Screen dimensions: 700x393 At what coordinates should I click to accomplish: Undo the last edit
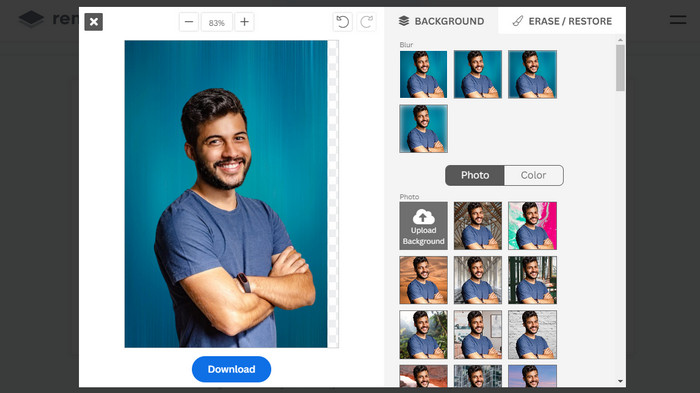[x=342, y=22]
